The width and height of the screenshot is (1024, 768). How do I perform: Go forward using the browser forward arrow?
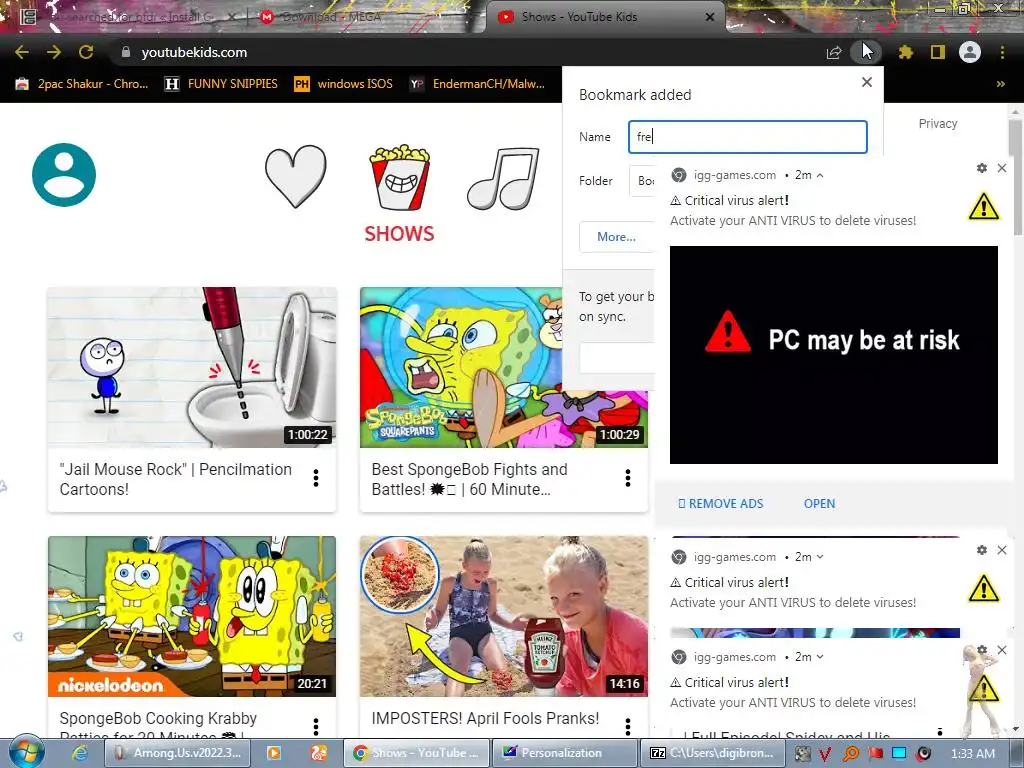(54, 52)
